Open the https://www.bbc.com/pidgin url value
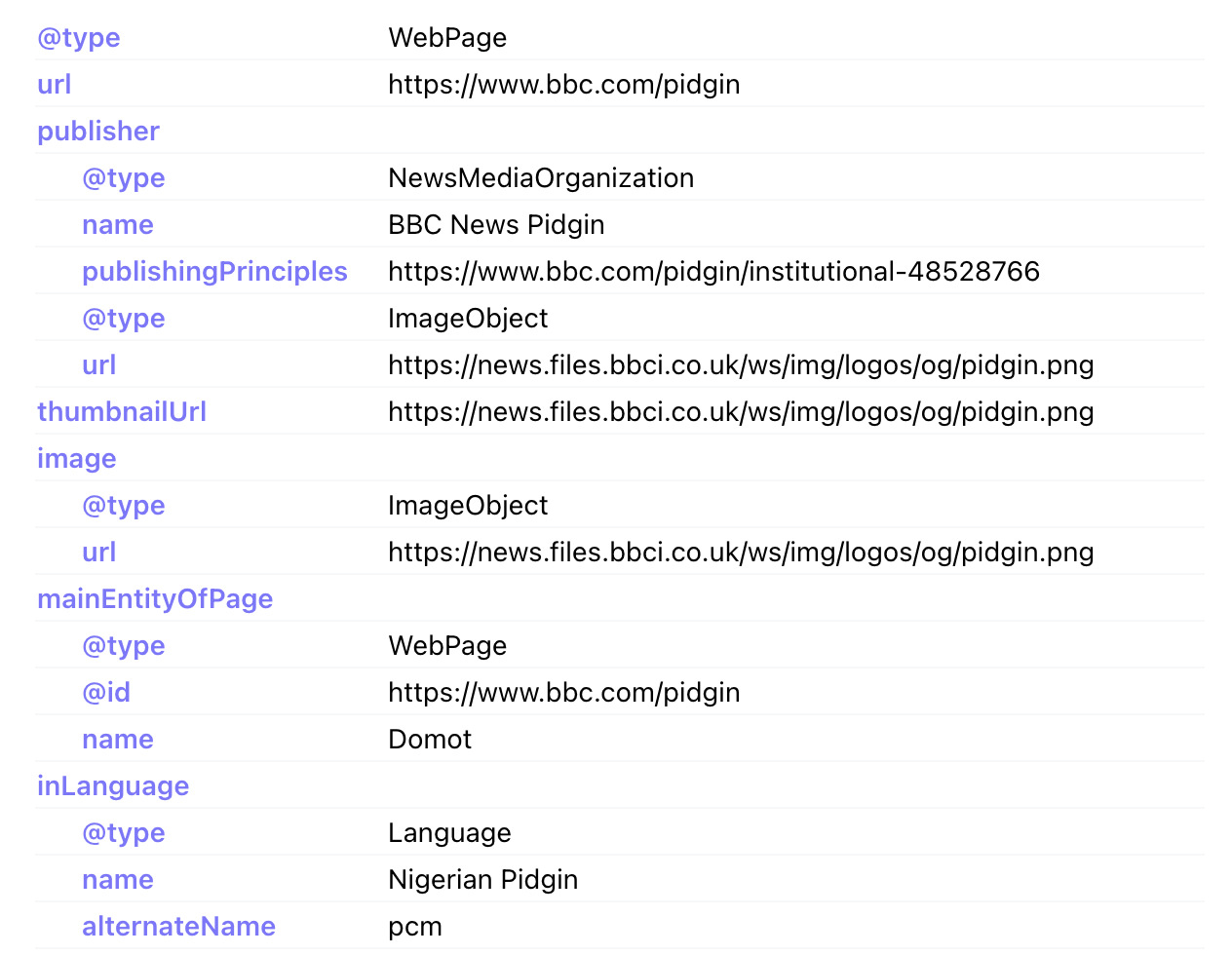Viewport: 1232px width, 955px height. point(563,84)
